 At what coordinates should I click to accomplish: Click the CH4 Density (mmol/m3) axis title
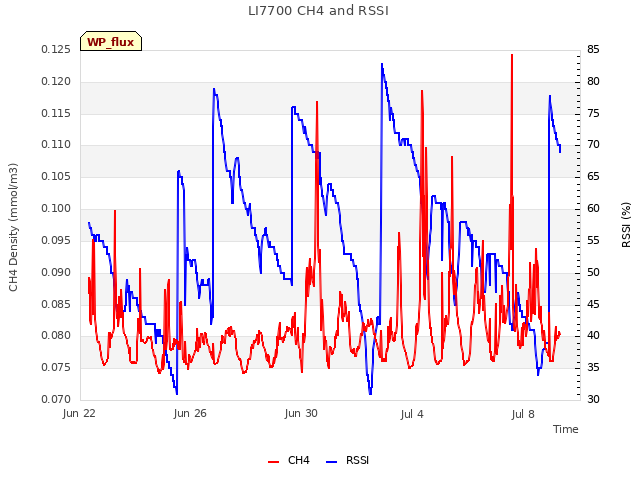tap(13, 227)
